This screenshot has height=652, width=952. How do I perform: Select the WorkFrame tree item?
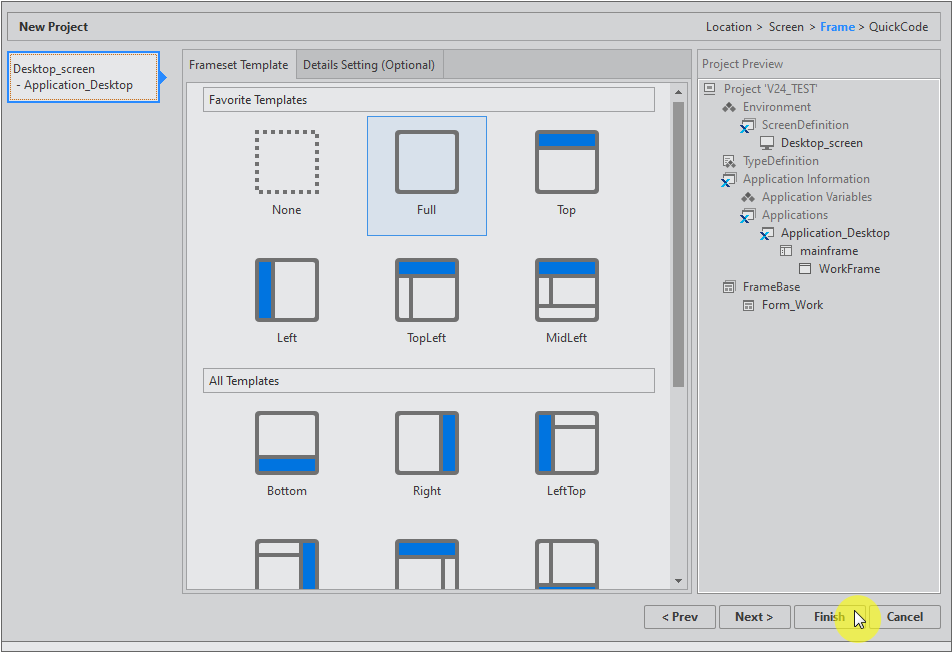(x=849, y=269)
